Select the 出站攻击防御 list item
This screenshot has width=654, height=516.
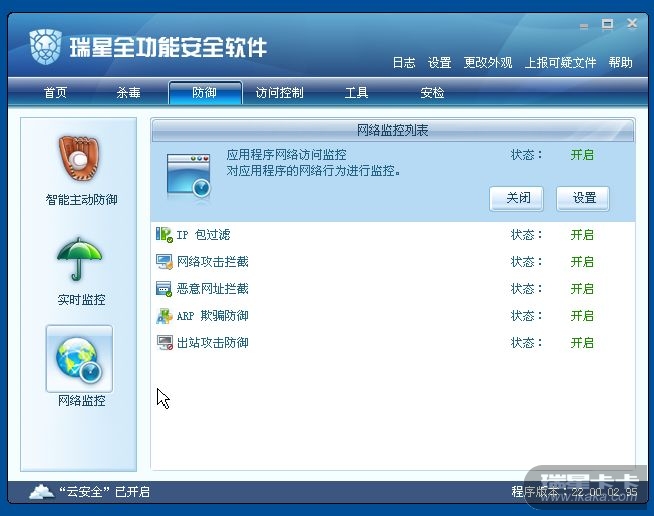pos(393,342)
